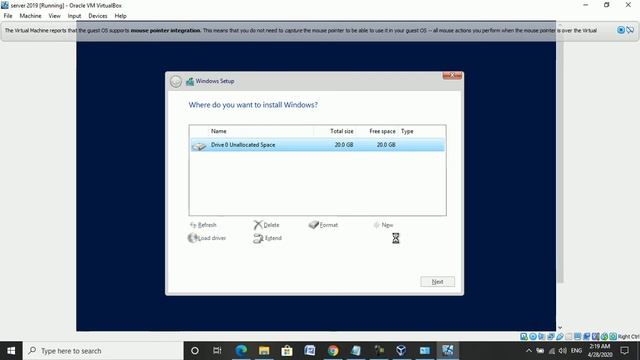Viewport: 640px width, 360px height.
Task: Click the Total size column header
Action: pyautogui.click(x=342, y=131)
